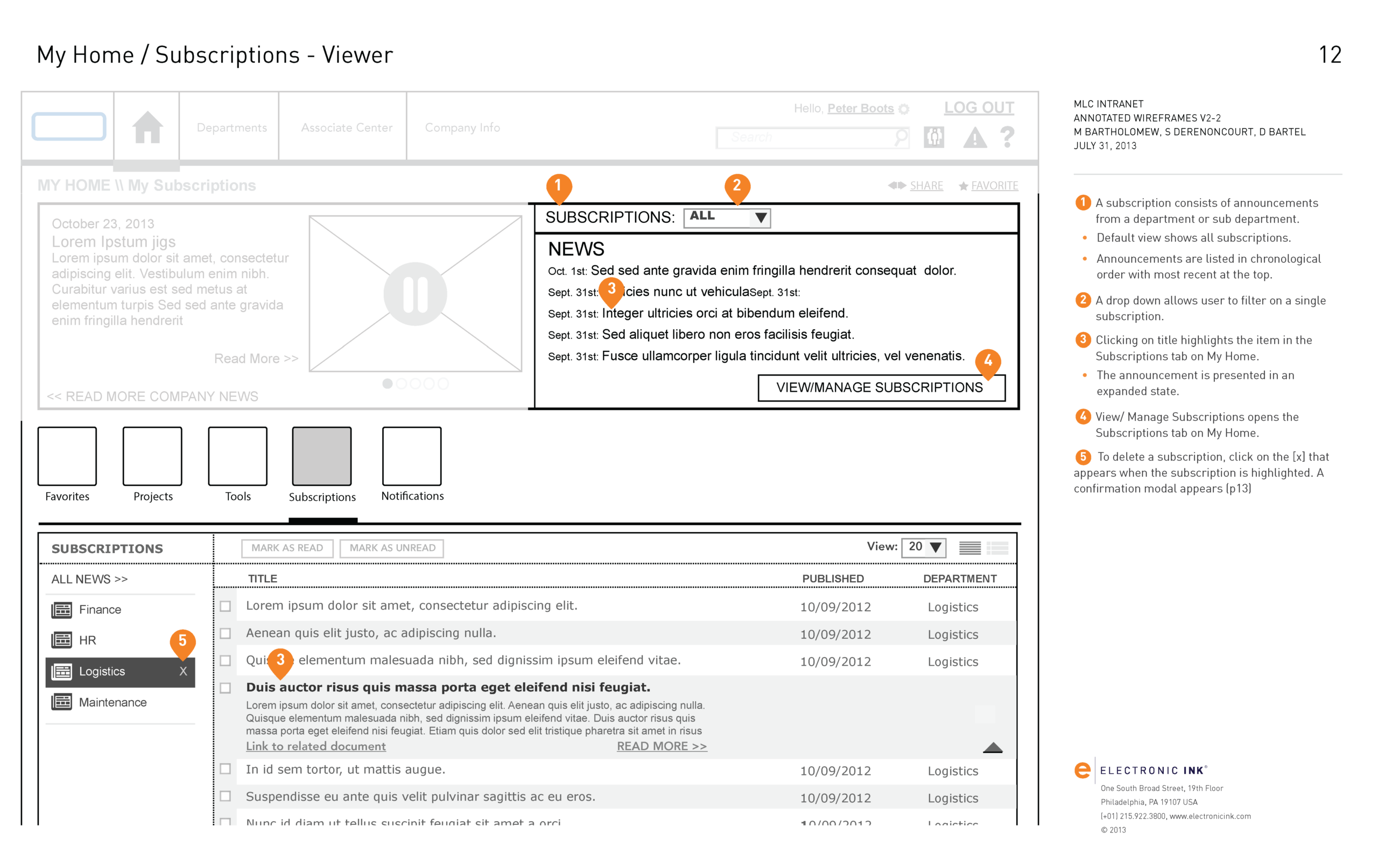The width and height of the screenshot is (1378, 868).
Task: Click the settings gear beside Peter Boots
Action: (x=904, y=109)
